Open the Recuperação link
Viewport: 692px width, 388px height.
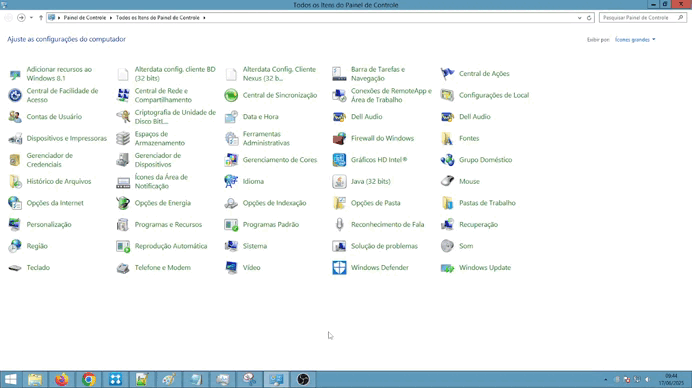[478, 225]
